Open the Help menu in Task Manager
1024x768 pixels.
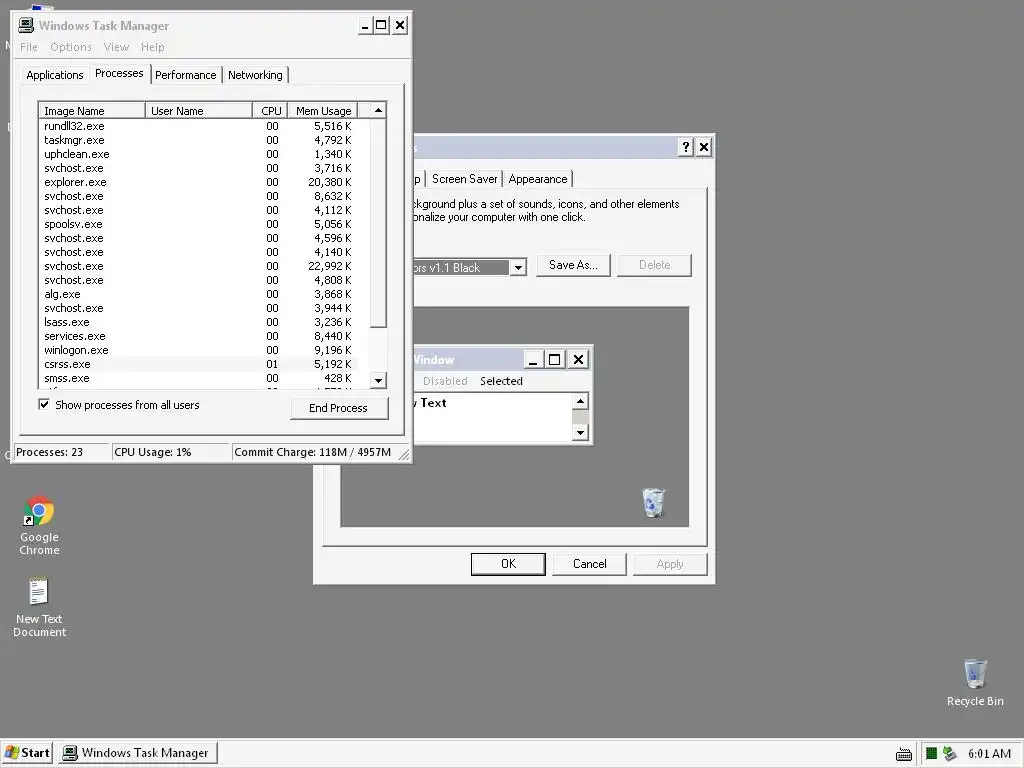153,47
